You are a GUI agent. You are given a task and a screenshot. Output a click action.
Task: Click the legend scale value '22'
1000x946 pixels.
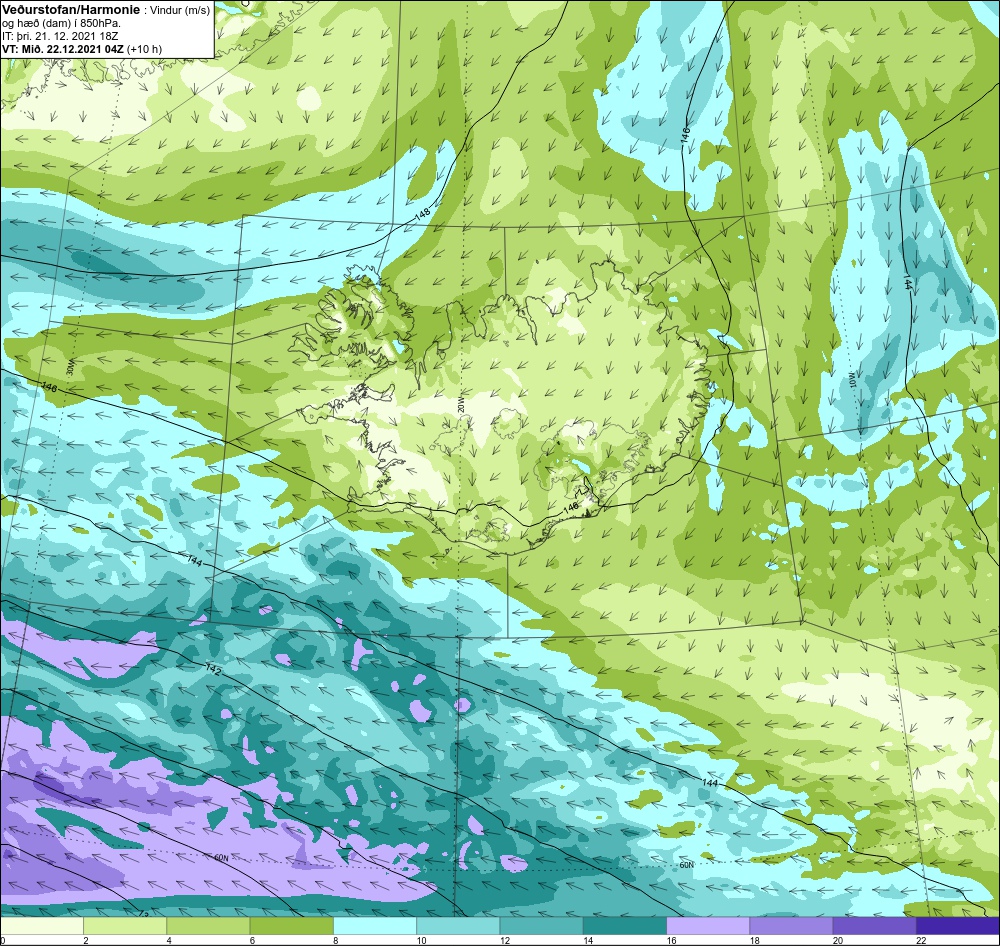921,940
